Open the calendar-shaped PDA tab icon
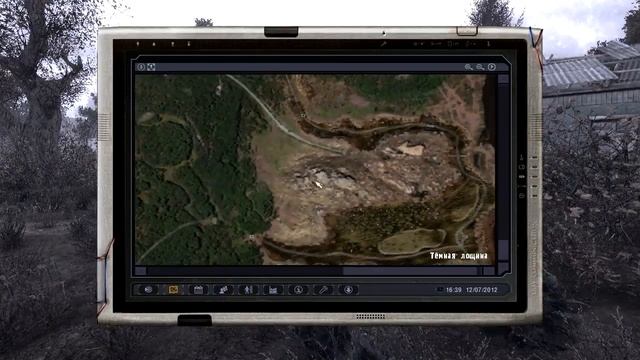Image resolution: width=640 pixels, height=360 pixels. click(x=198, y=289)
